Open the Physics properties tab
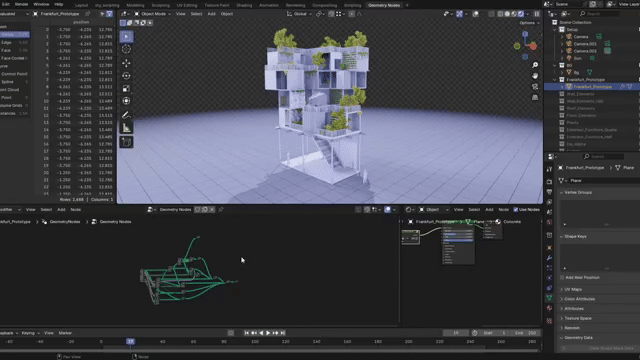Image resolution: width=640 pixels, height=360 pixels. click(x=549, y=278)
